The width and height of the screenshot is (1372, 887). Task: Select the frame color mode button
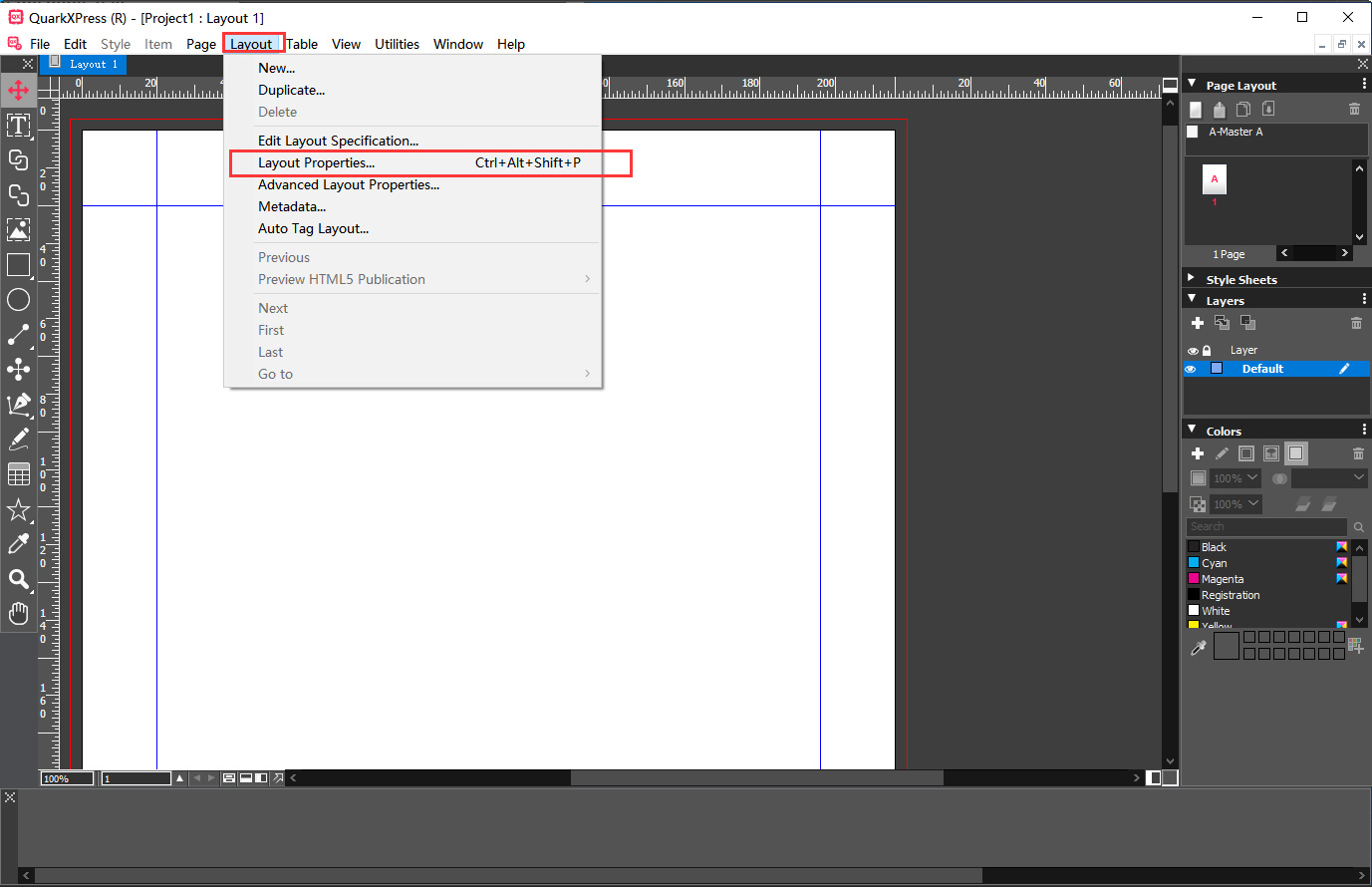(1246, 453)
